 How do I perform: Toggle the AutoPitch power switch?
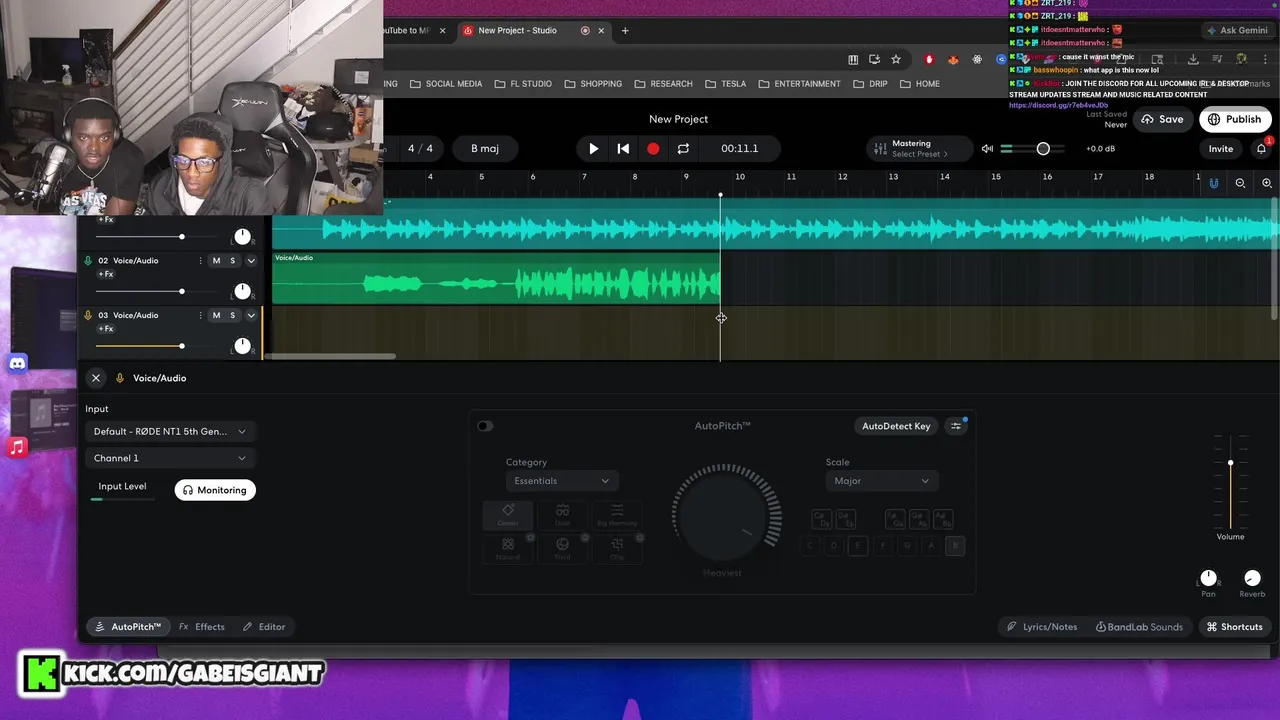click(x=485, y=426)
